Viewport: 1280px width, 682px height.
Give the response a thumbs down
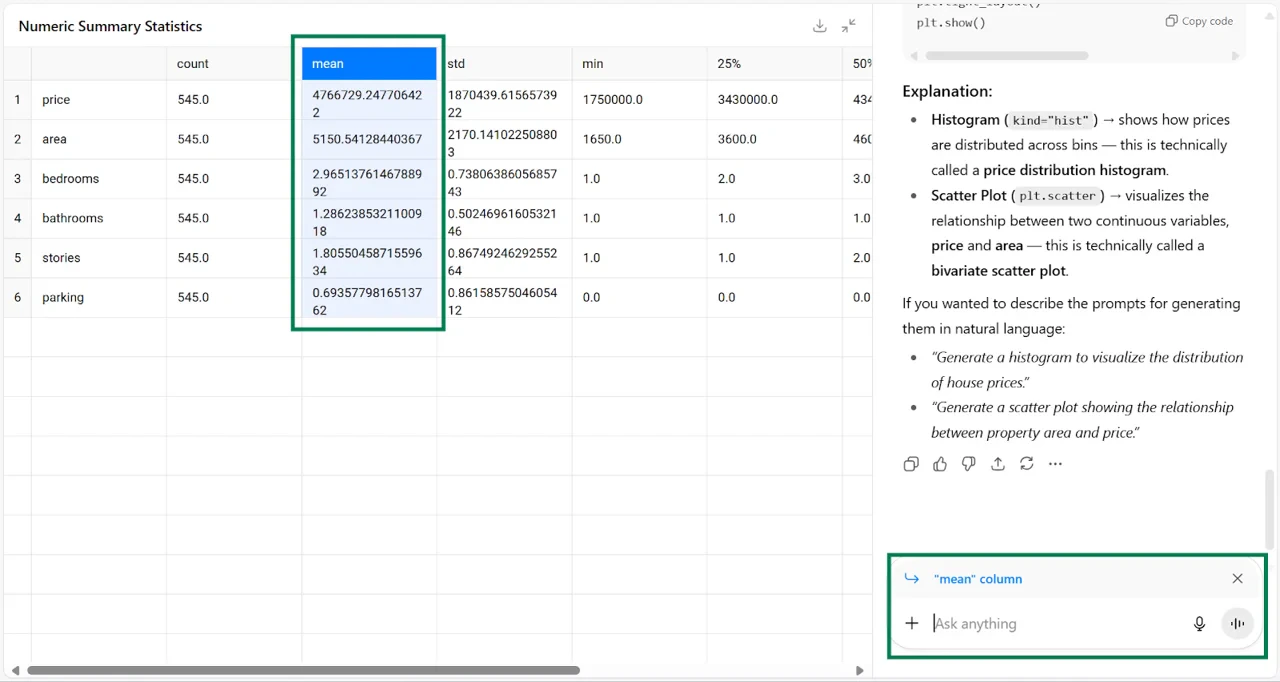tap(968, 463)
